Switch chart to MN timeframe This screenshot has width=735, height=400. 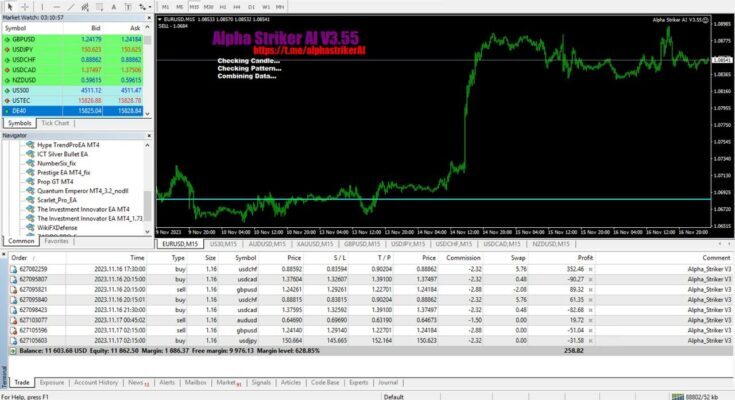coord(280,7)
